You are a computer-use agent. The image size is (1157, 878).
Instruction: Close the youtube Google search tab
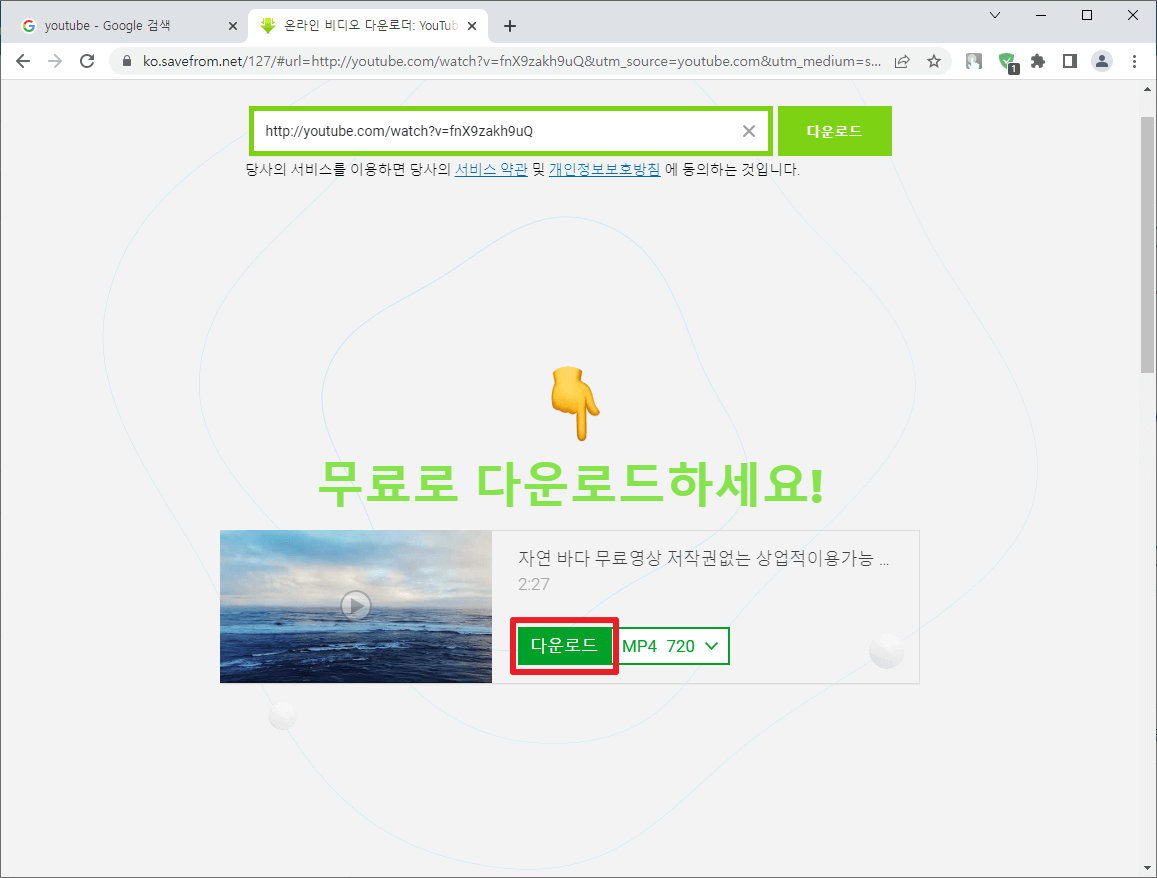(232, 26)
